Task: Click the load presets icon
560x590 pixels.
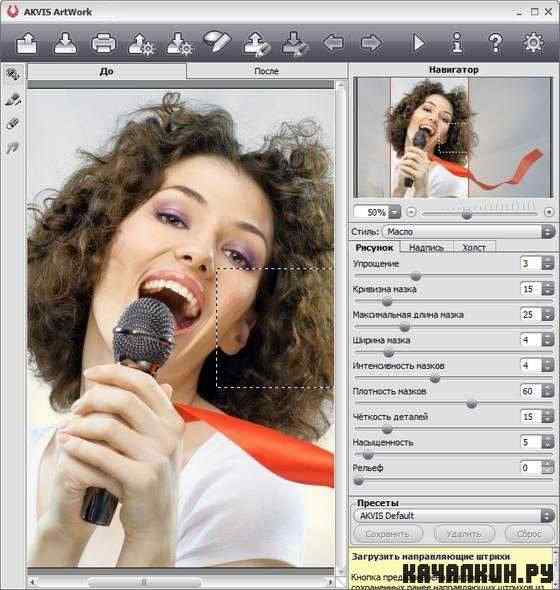Action: tap(141, 44)
